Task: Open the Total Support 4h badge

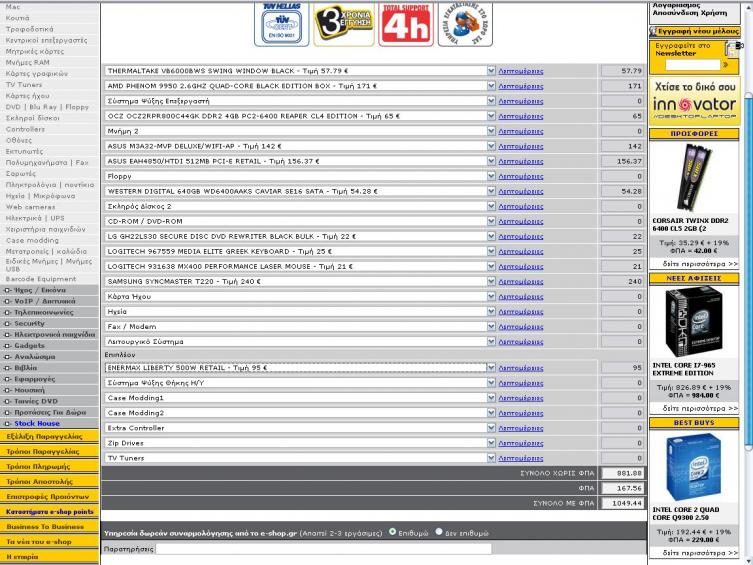Action: click(x=406, y=24)
